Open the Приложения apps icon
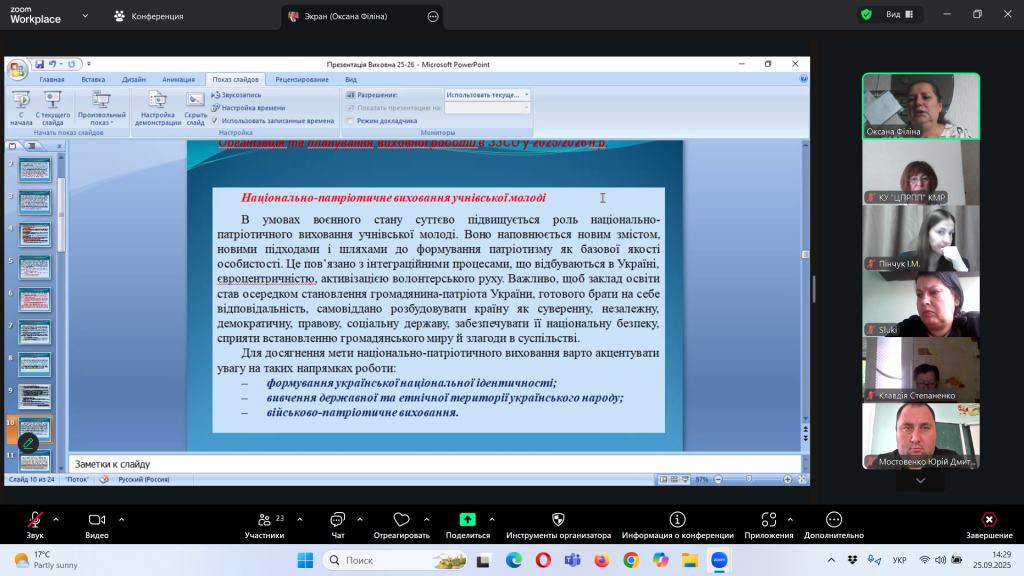This screenshot has width=1024, height=576. coord(768,520)
